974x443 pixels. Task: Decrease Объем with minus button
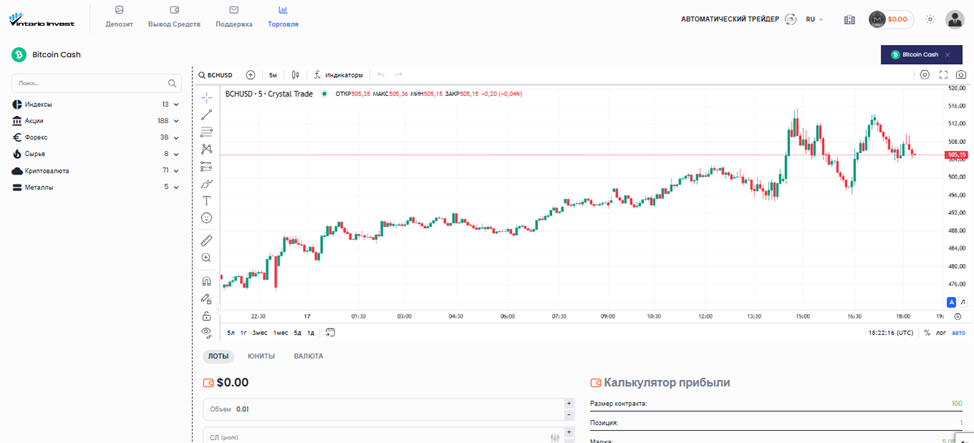pos(568,414)
